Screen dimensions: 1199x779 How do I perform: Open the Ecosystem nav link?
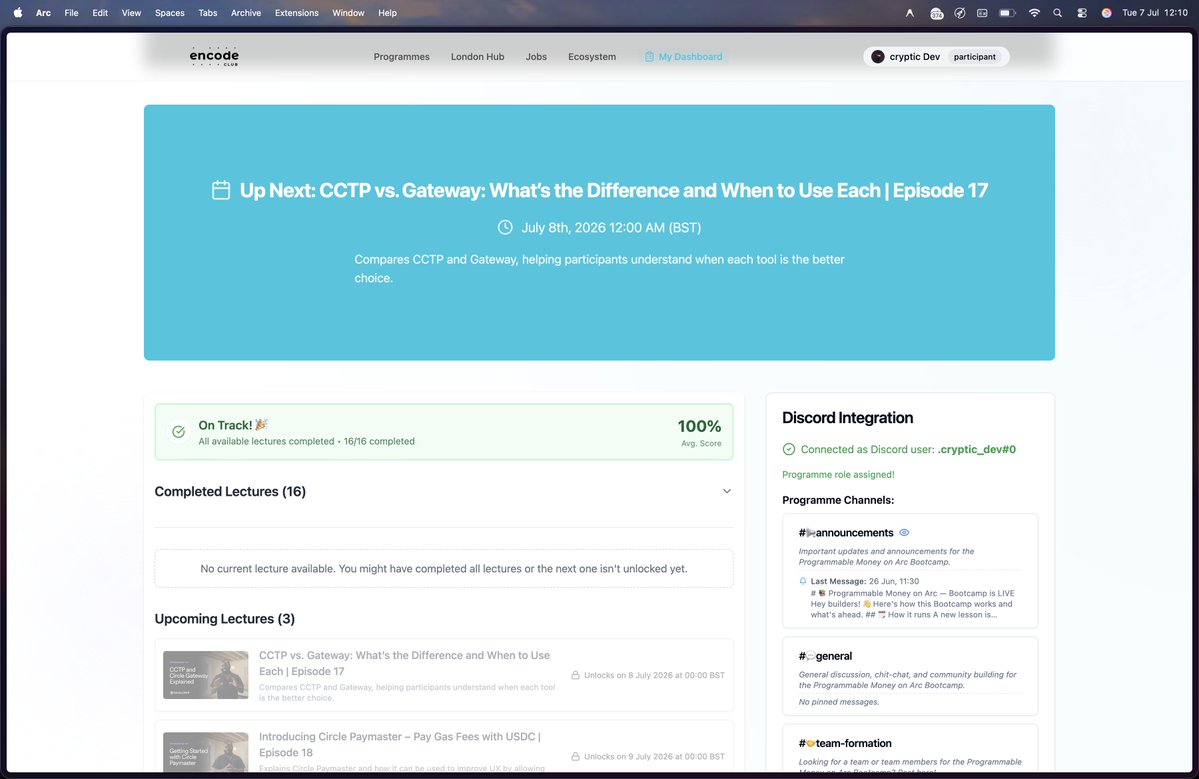592,57
